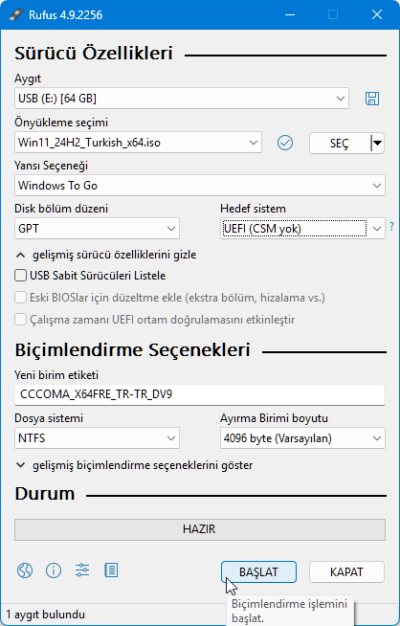Screen dimensions: 400x626
Task: Open the Aygıt USB (E:) dropdown
Action: pos(181,98)
